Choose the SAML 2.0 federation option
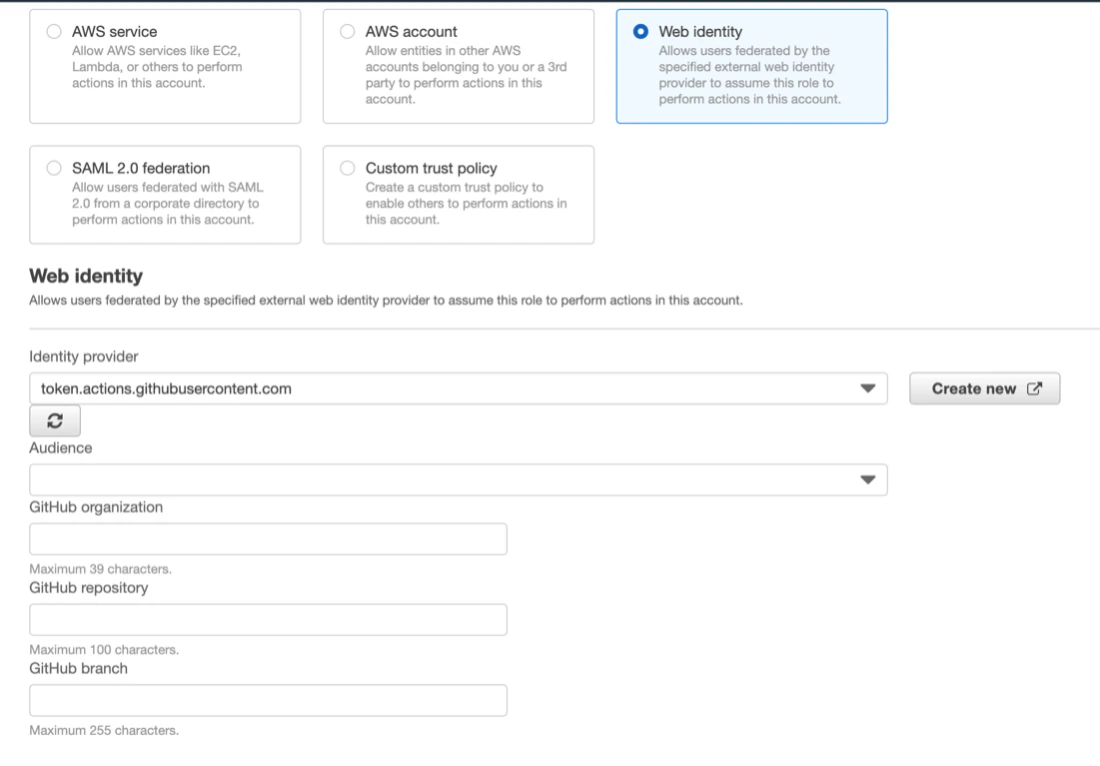Screen dimensions: 1100x766 coord(54,168)
